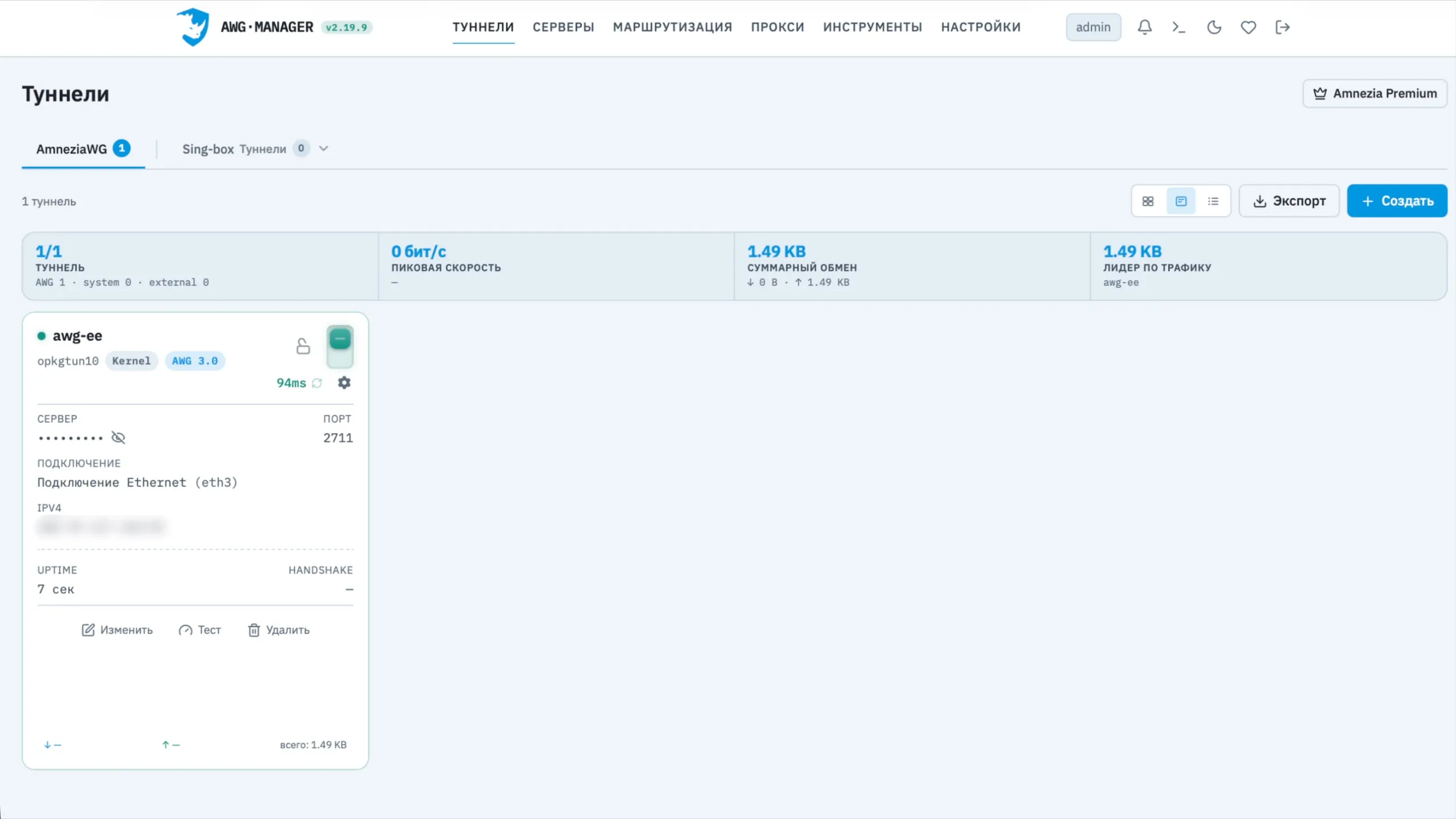The height and width of the screenshot is (819, 1456).
Task: Open the Маршрутизация menu
Action: [672, 27]
